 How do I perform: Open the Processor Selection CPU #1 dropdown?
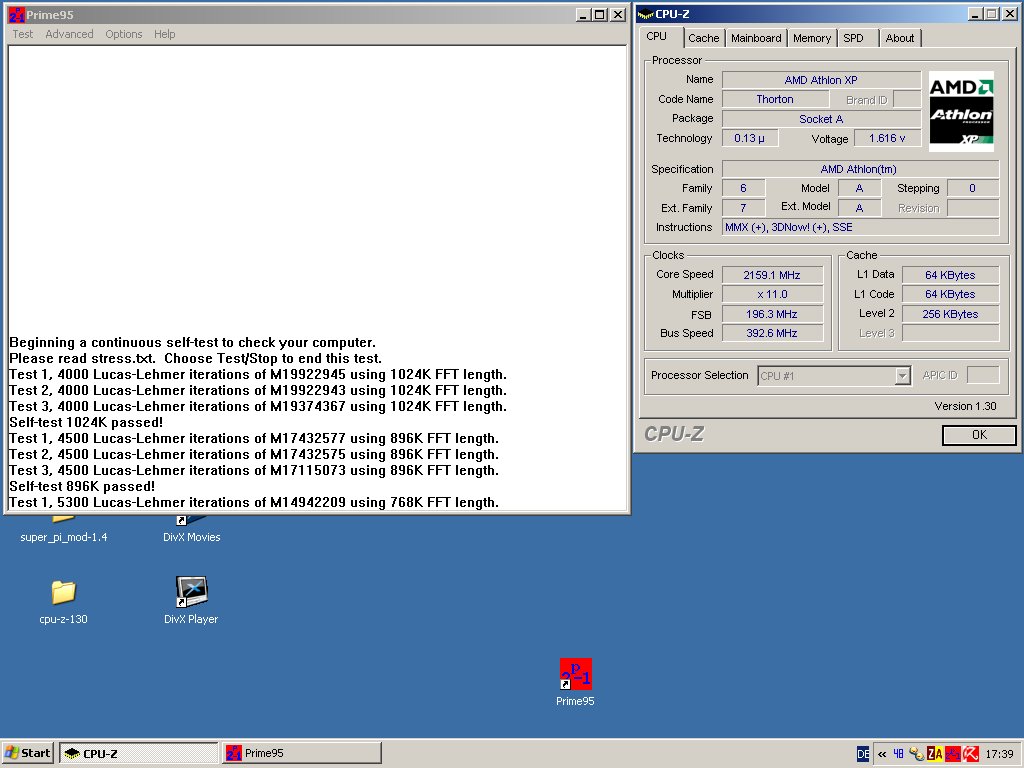[834, 376]
